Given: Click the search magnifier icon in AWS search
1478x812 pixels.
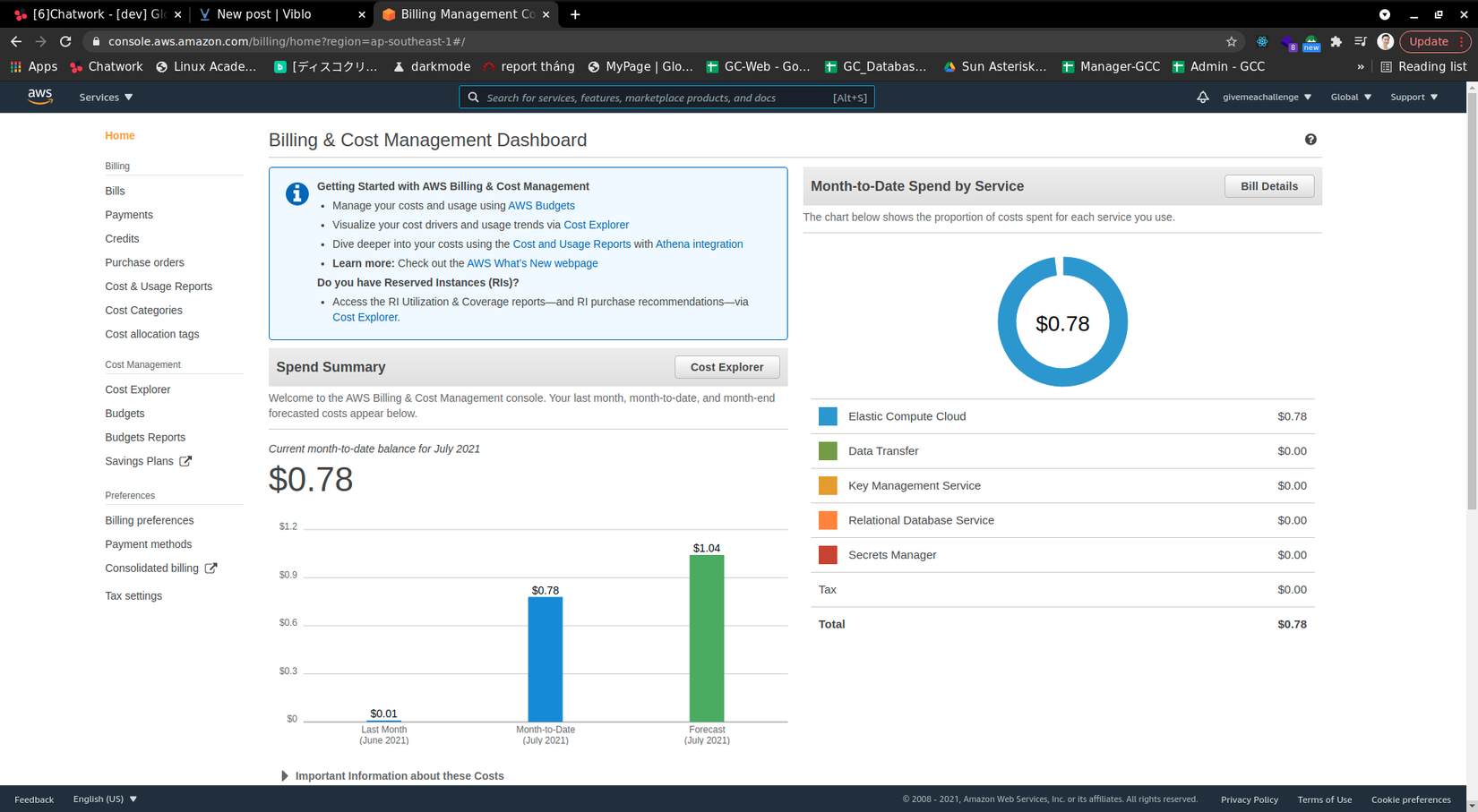Looking at the screenshot, I should pyautogui.click(x=474, y=98).
